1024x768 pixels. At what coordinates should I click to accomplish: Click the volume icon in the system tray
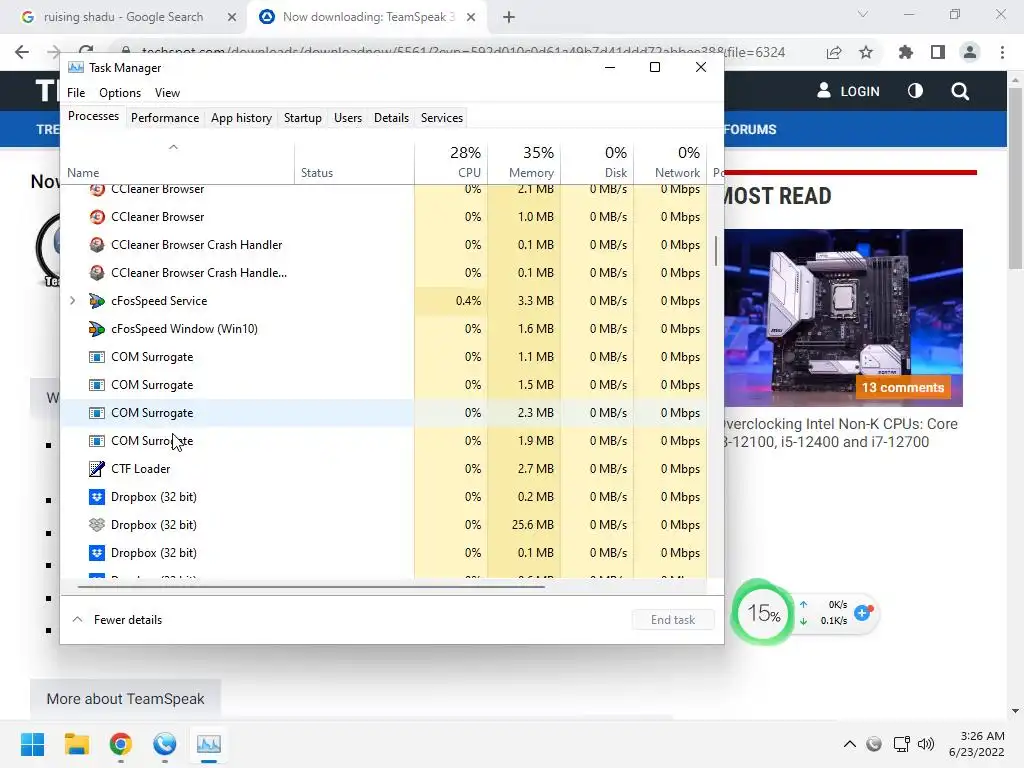tap(925, 744)
